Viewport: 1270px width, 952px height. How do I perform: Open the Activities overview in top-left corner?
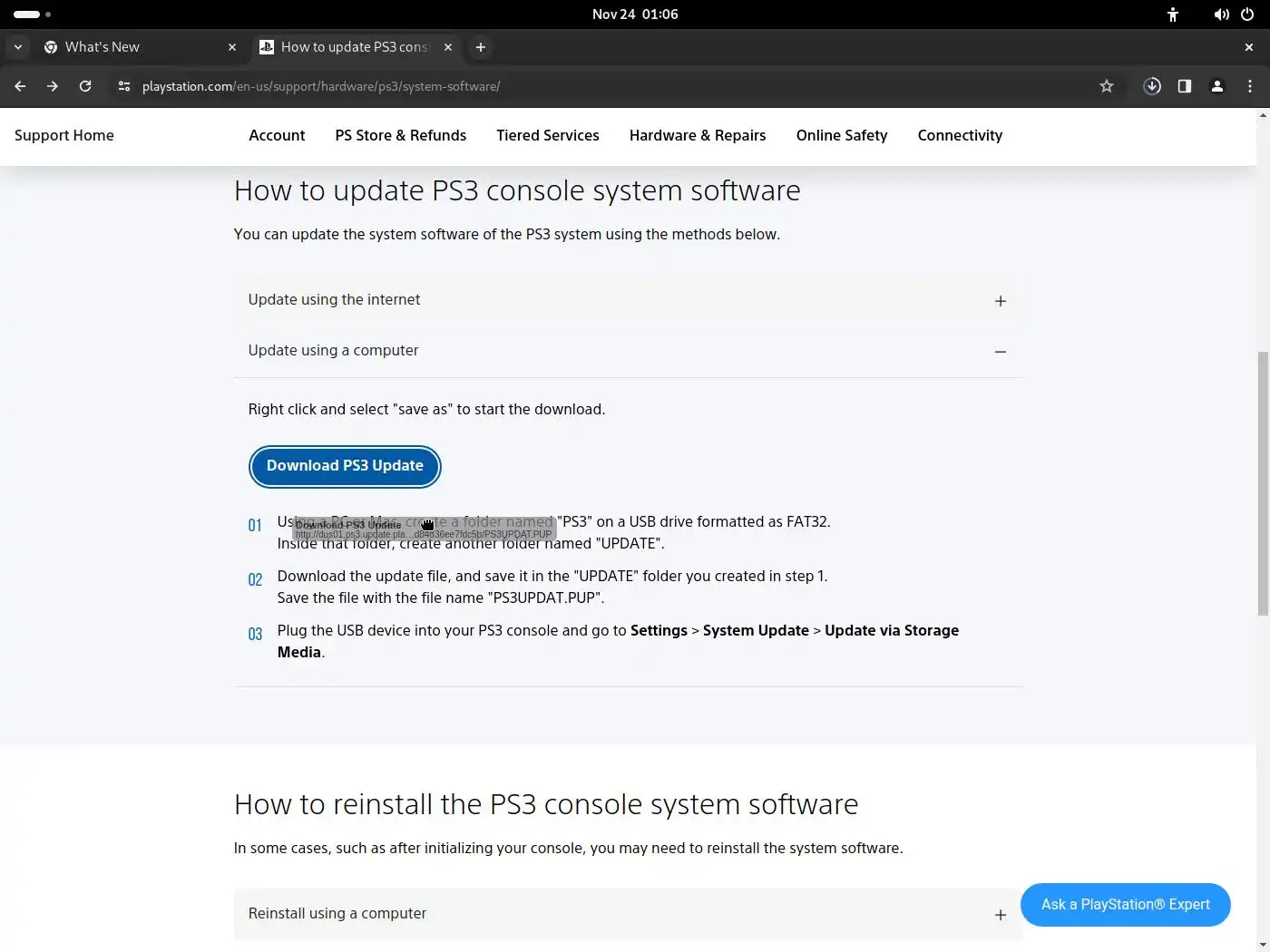coord(32,15)
